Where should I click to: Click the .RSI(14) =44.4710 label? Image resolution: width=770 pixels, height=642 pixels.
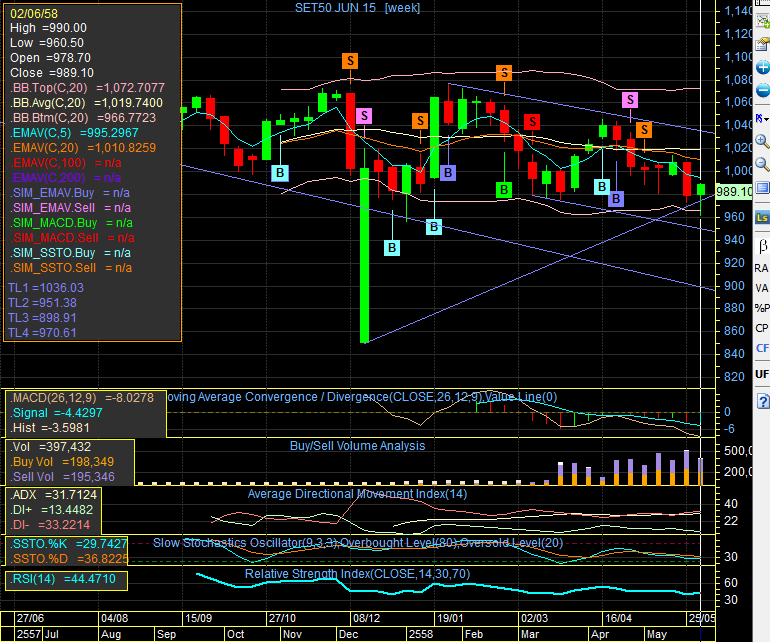(x=63, y=579)
